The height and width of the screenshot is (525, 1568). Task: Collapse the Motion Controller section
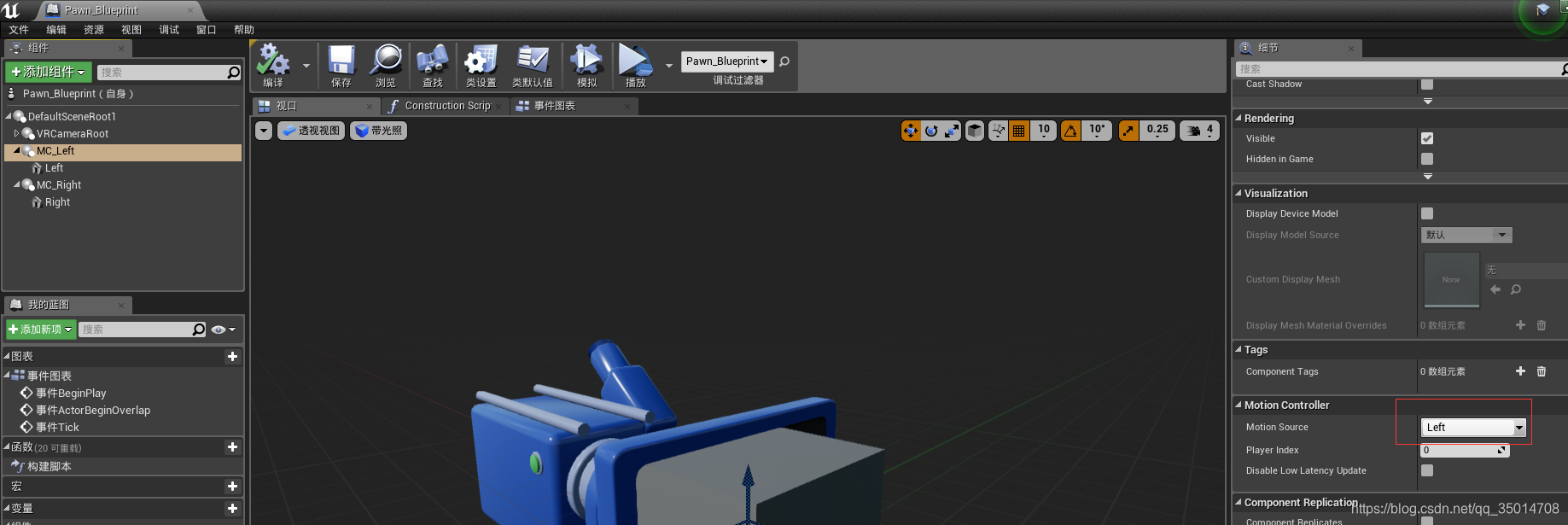(x=1239, y=405)
